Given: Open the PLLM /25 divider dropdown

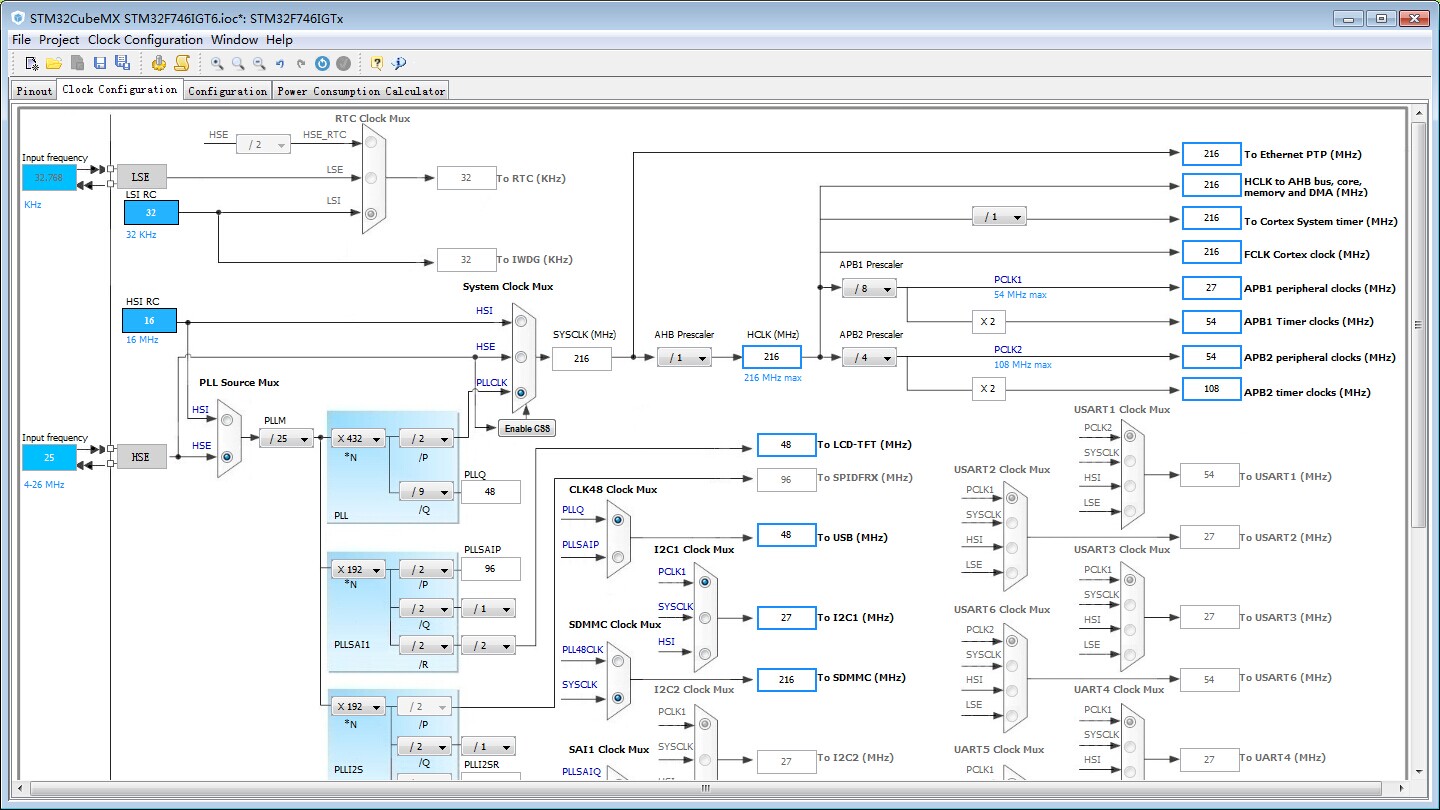Looking at the screenshot, I should (x=286, y=438).
